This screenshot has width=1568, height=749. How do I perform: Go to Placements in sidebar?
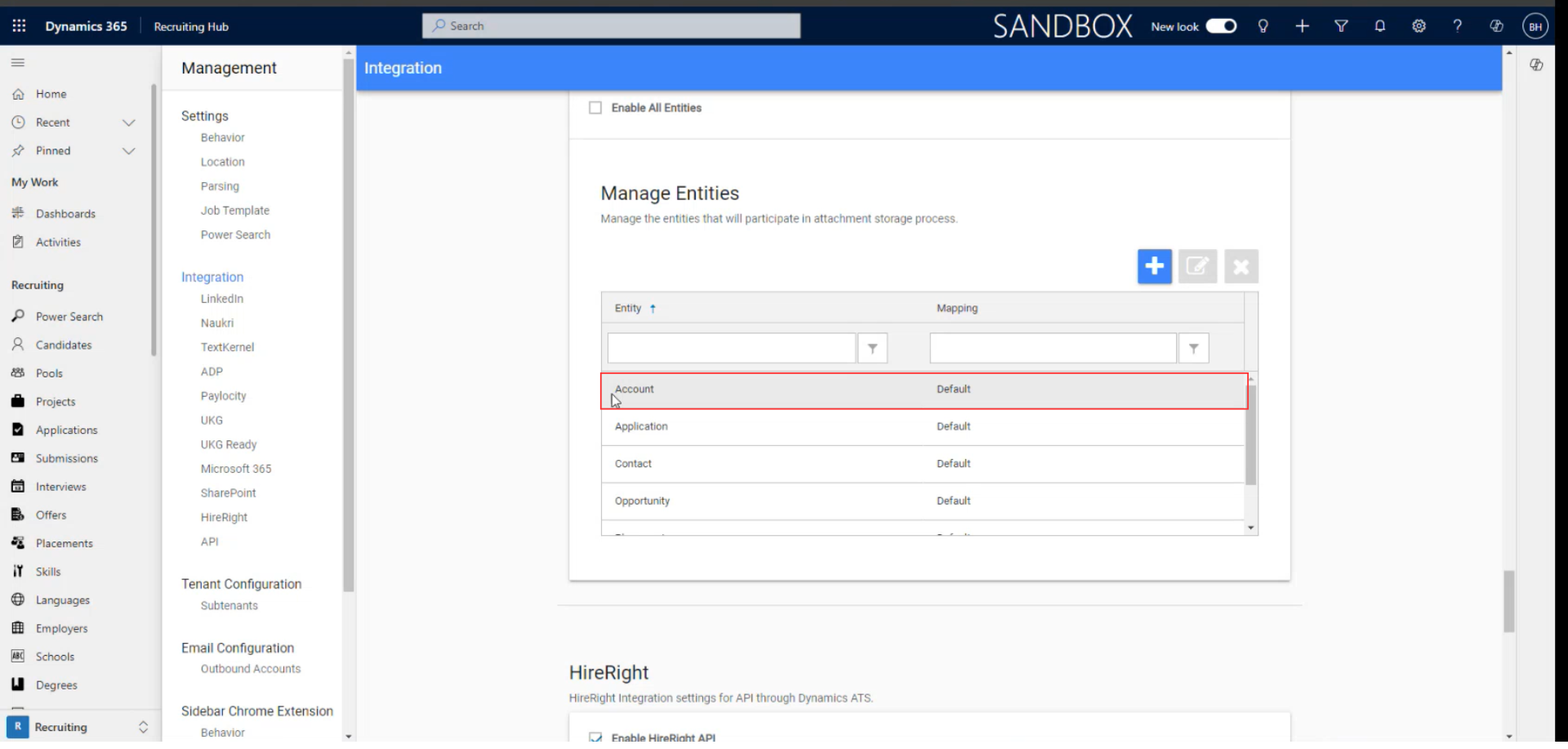(x=65, y=543)
